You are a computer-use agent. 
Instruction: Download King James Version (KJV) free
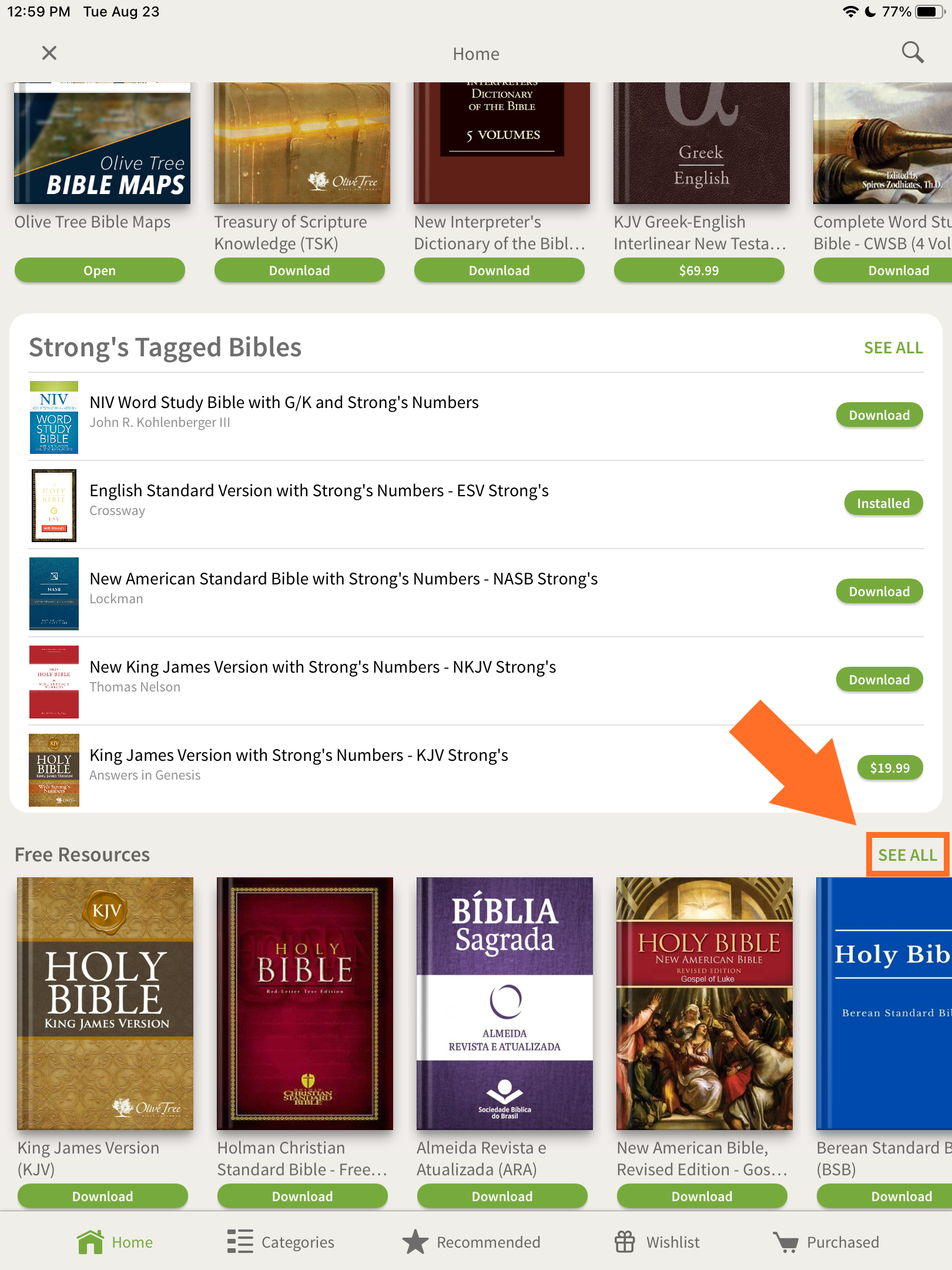point(103,1197)
